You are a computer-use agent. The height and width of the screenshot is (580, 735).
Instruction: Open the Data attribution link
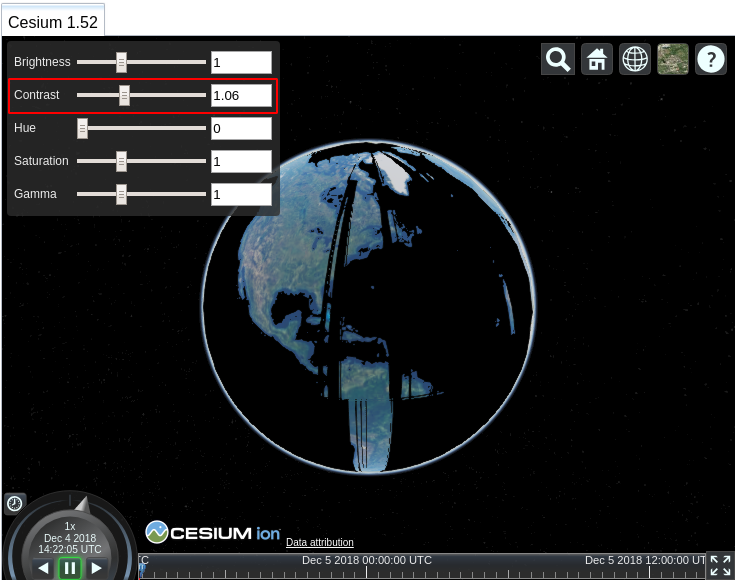pyautogui.click(x=320, y=542)
